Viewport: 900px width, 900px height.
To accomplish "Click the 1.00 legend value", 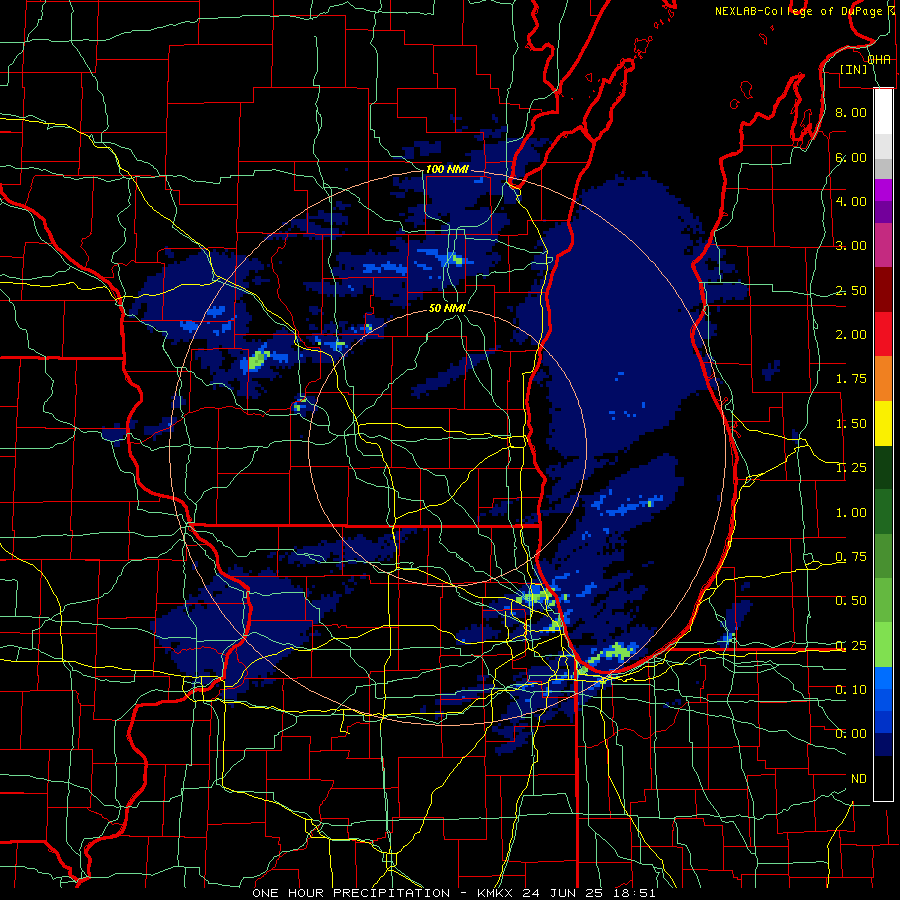I will (851, 513).
